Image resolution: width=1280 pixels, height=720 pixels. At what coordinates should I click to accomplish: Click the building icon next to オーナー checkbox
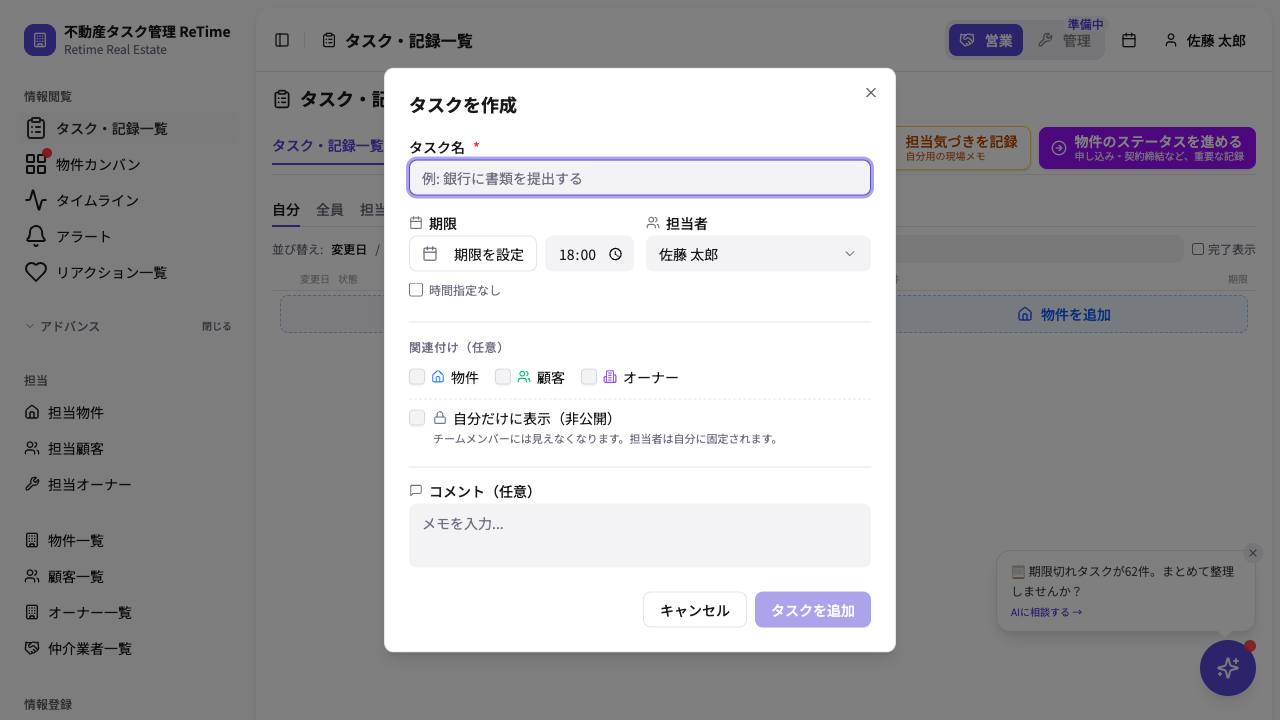tap(610, 377)
